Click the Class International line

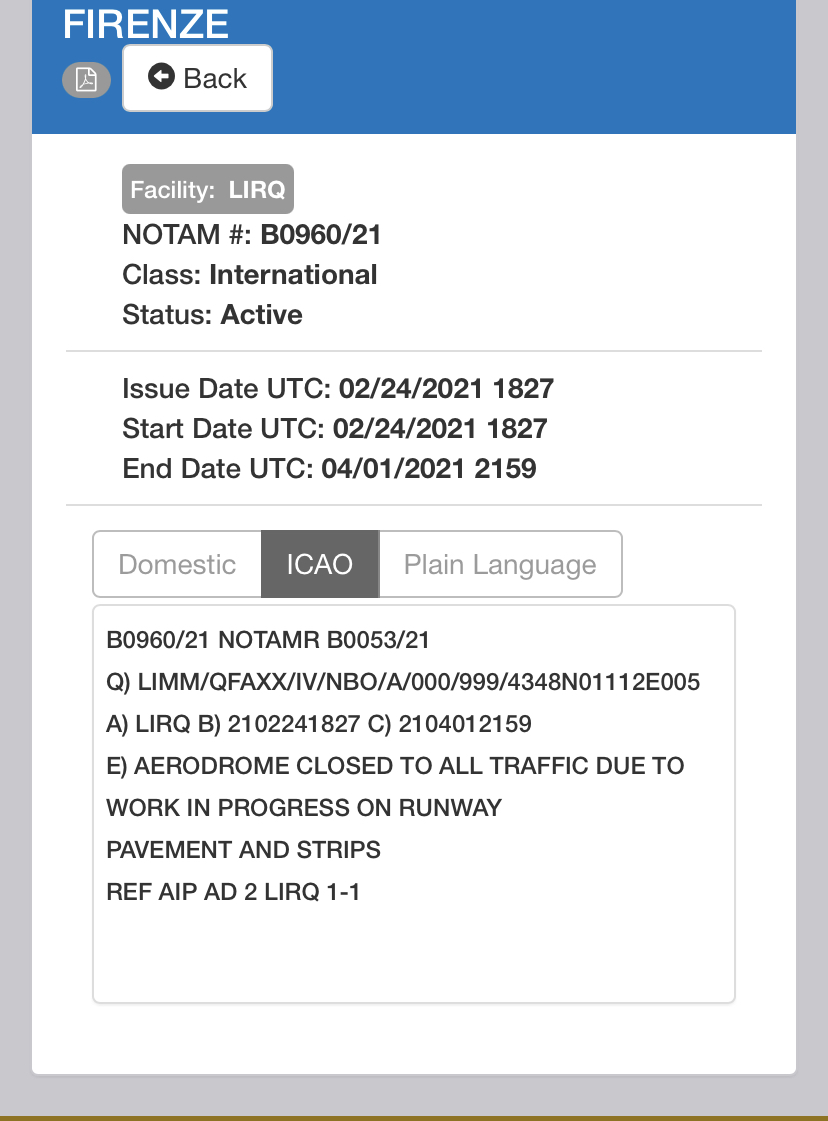coord(250,275)
